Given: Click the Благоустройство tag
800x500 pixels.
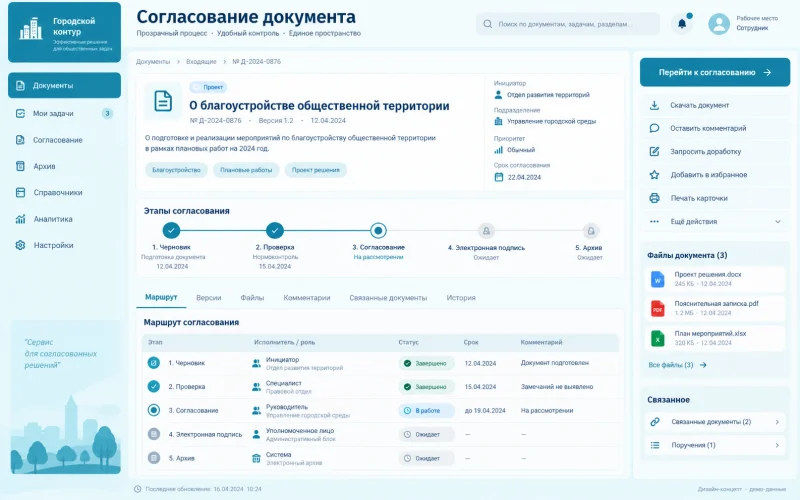Looking at the screenshot, I should click(176, 170).
